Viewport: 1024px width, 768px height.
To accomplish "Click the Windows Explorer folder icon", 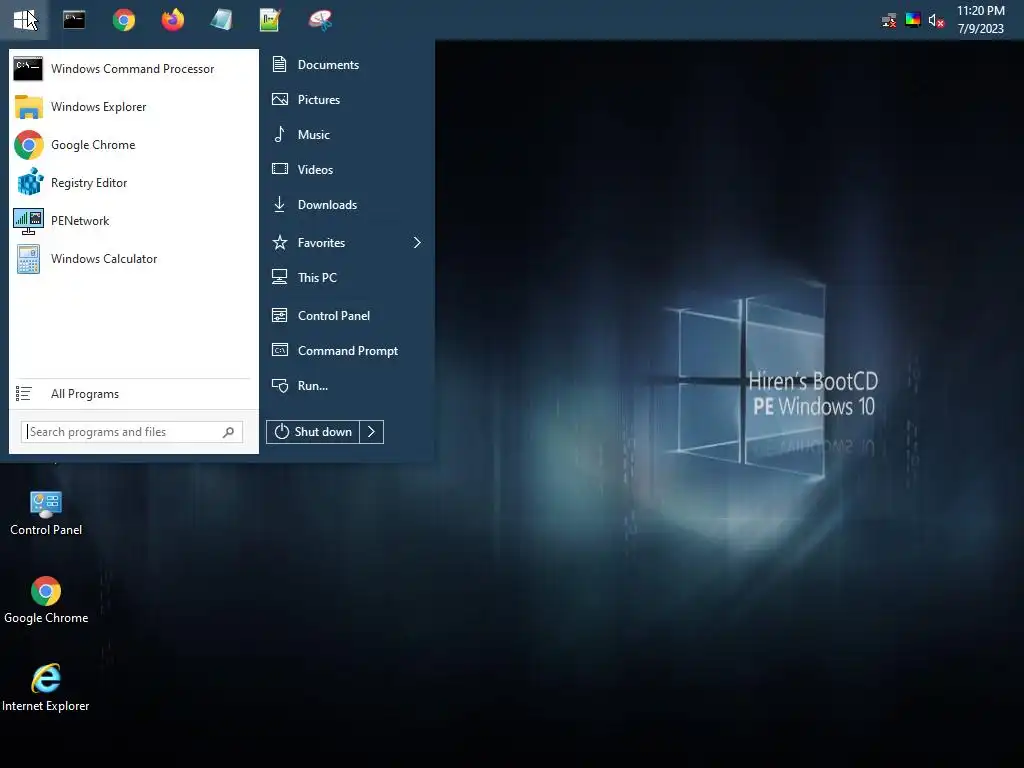I will (28, 106).
